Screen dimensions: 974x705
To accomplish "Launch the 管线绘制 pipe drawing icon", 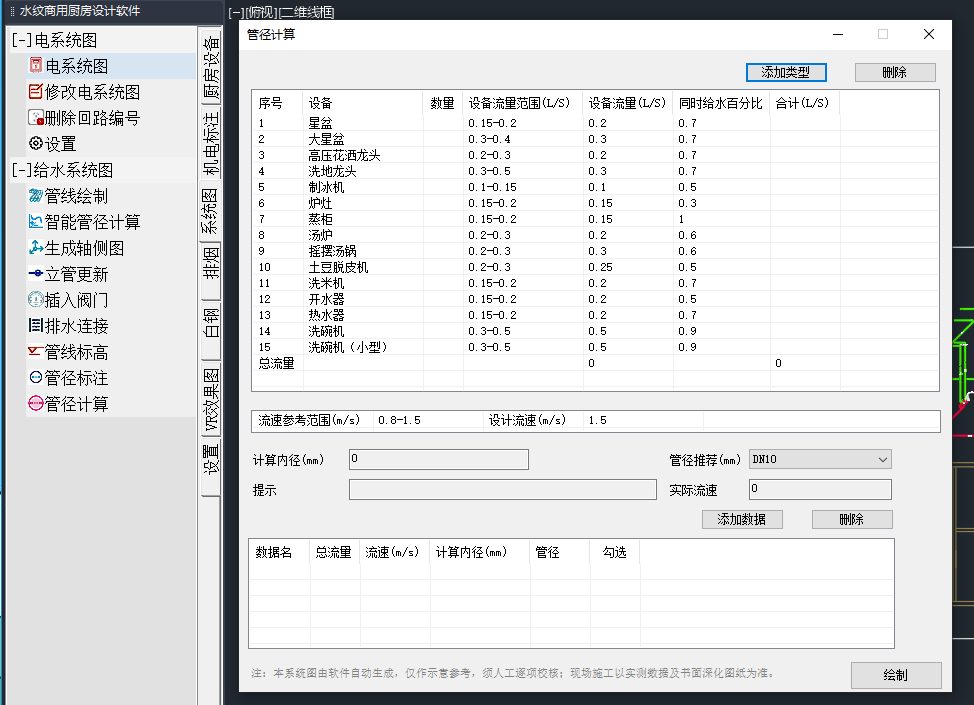I will (36, 196).
